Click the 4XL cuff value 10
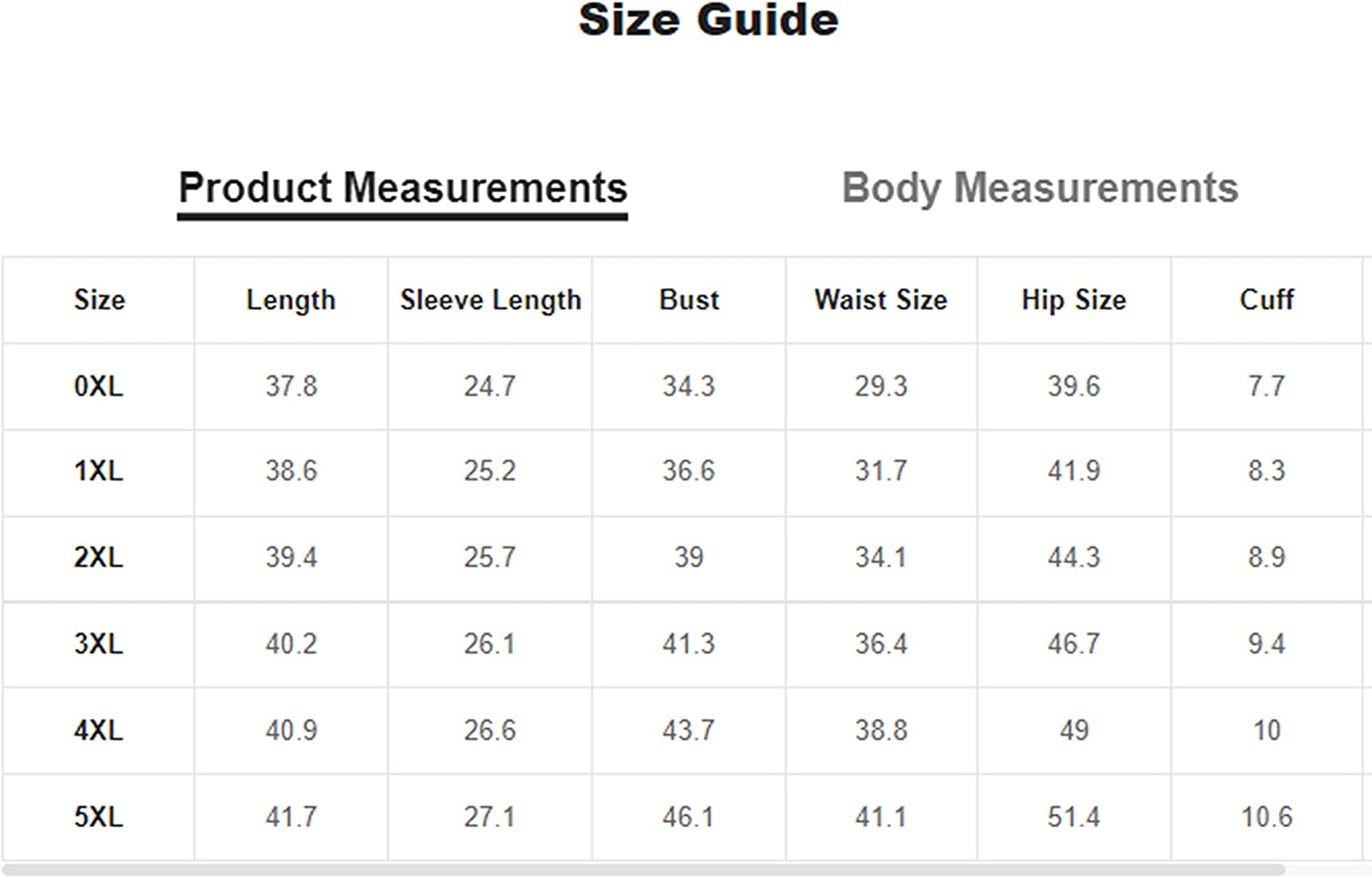1372x878 pixels. pyautogui.click(x=1266, y=730)
